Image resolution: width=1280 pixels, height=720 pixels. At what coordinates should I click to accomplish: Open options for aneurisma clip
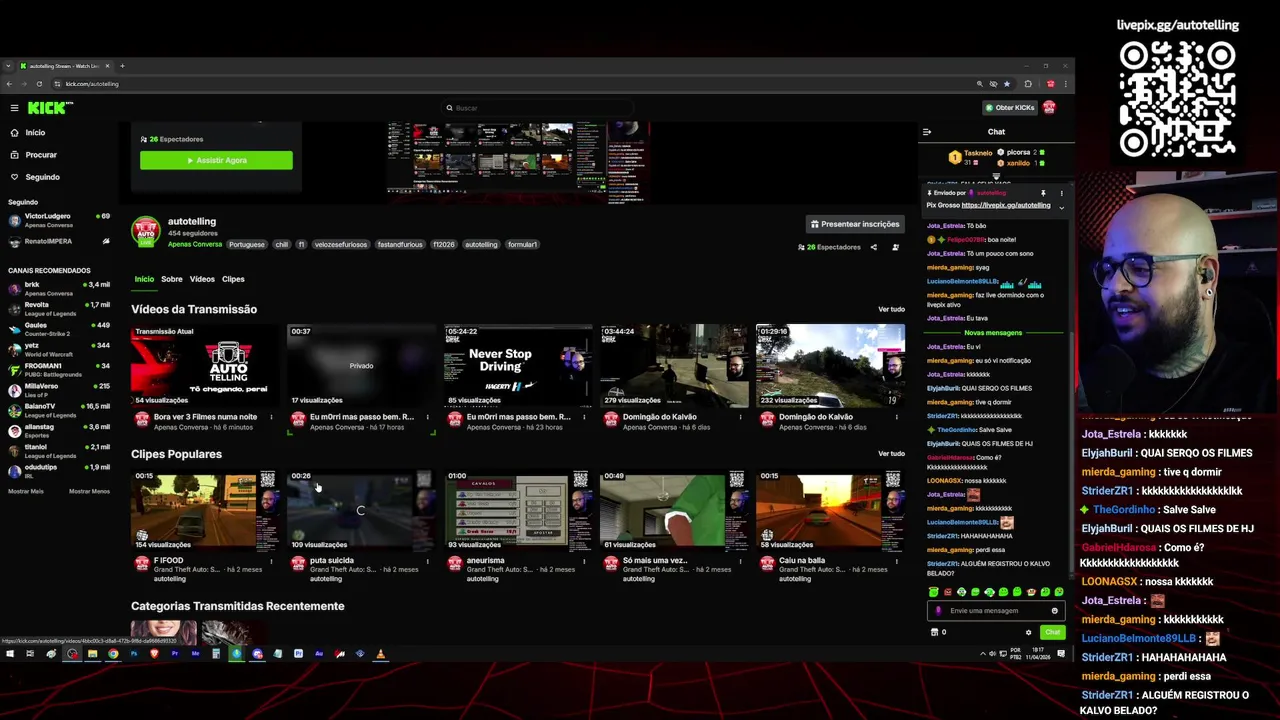(584, 561)
